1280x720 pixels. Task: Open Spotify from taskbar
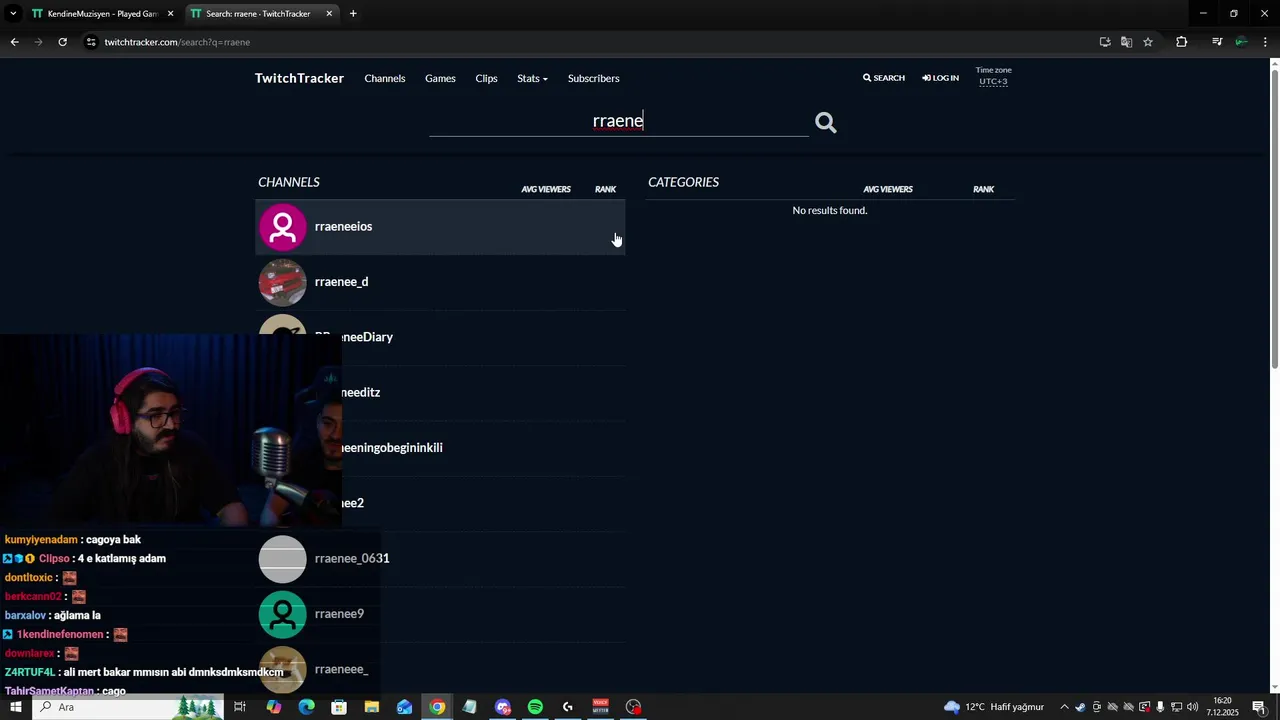click(535, 707)
